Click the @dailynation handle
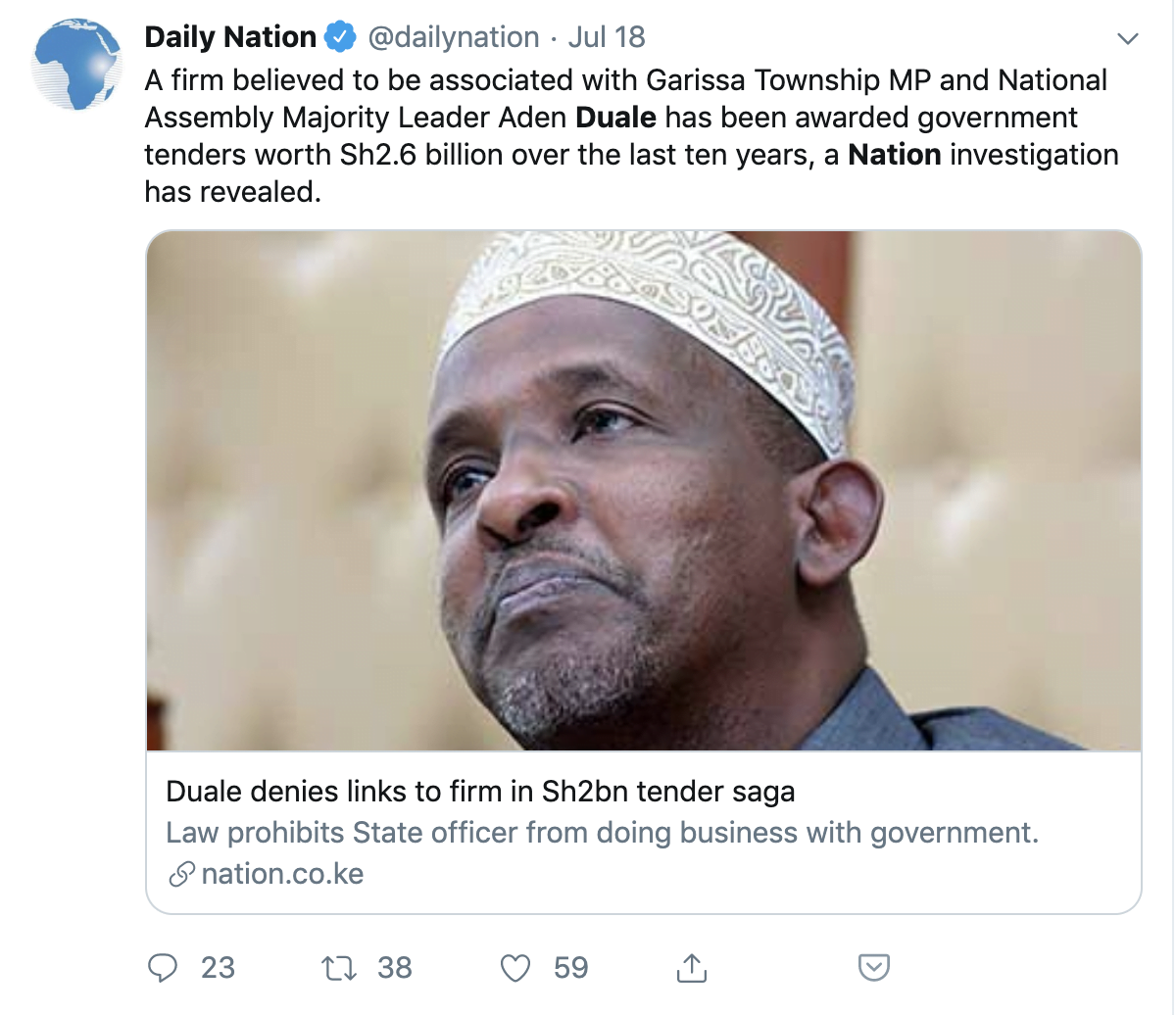 454,38
